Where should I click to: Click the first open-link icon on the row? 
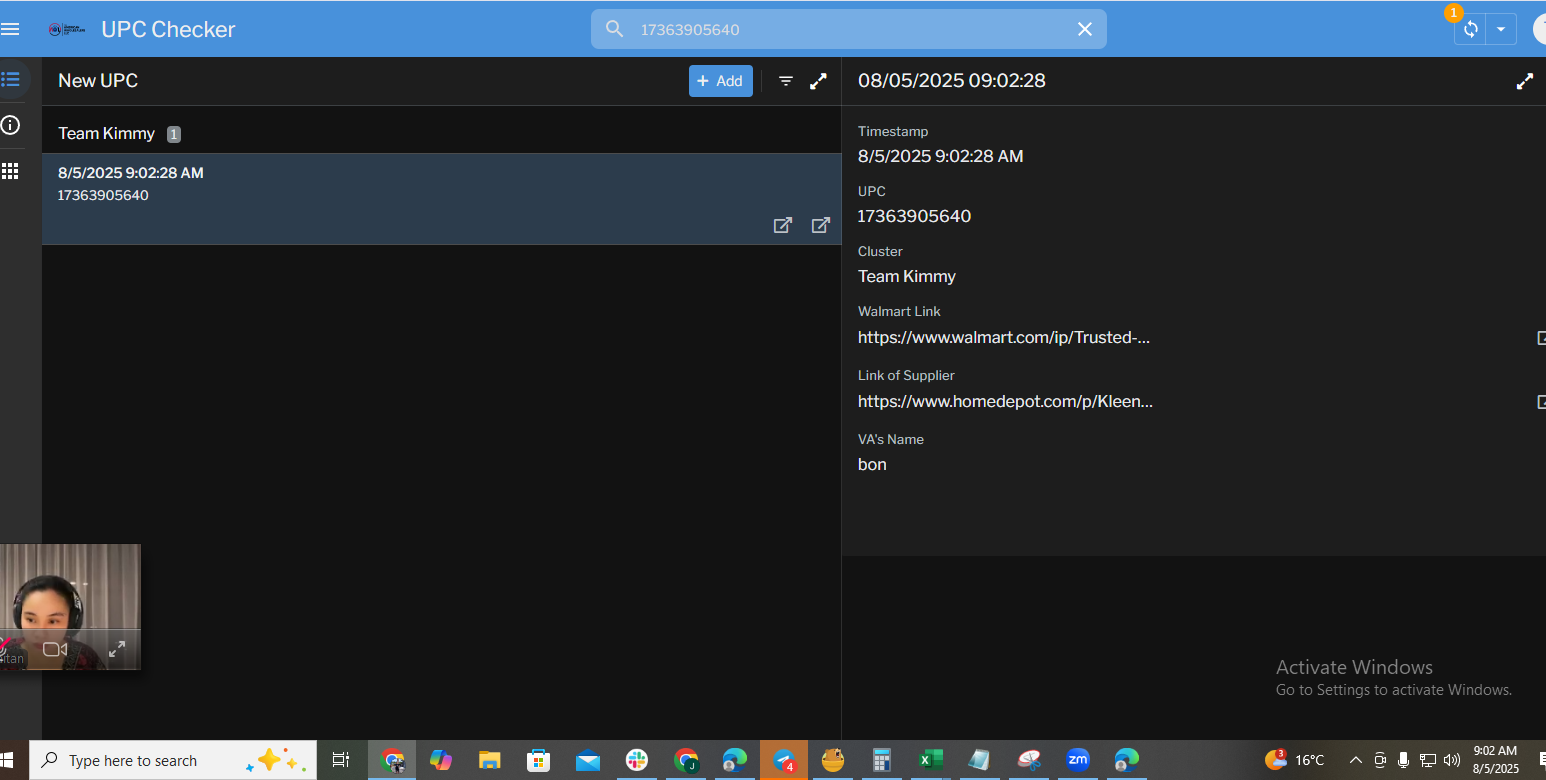click(x=783, y=225)
